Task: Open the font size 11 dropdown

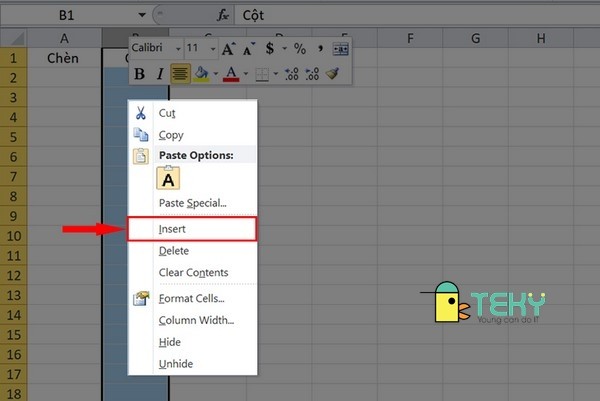Action: [x=213, y=49]
